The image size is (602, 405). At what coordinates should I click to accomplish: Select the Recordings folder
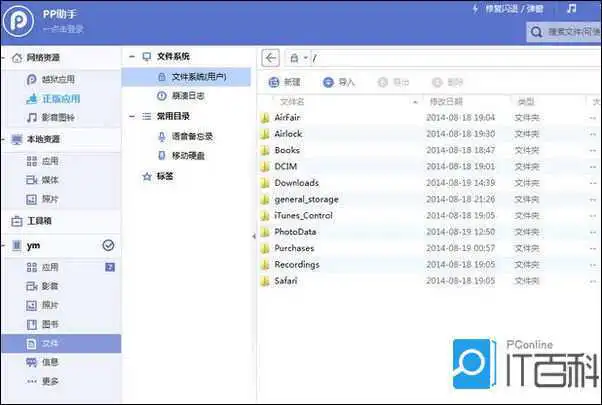(297, 265)
